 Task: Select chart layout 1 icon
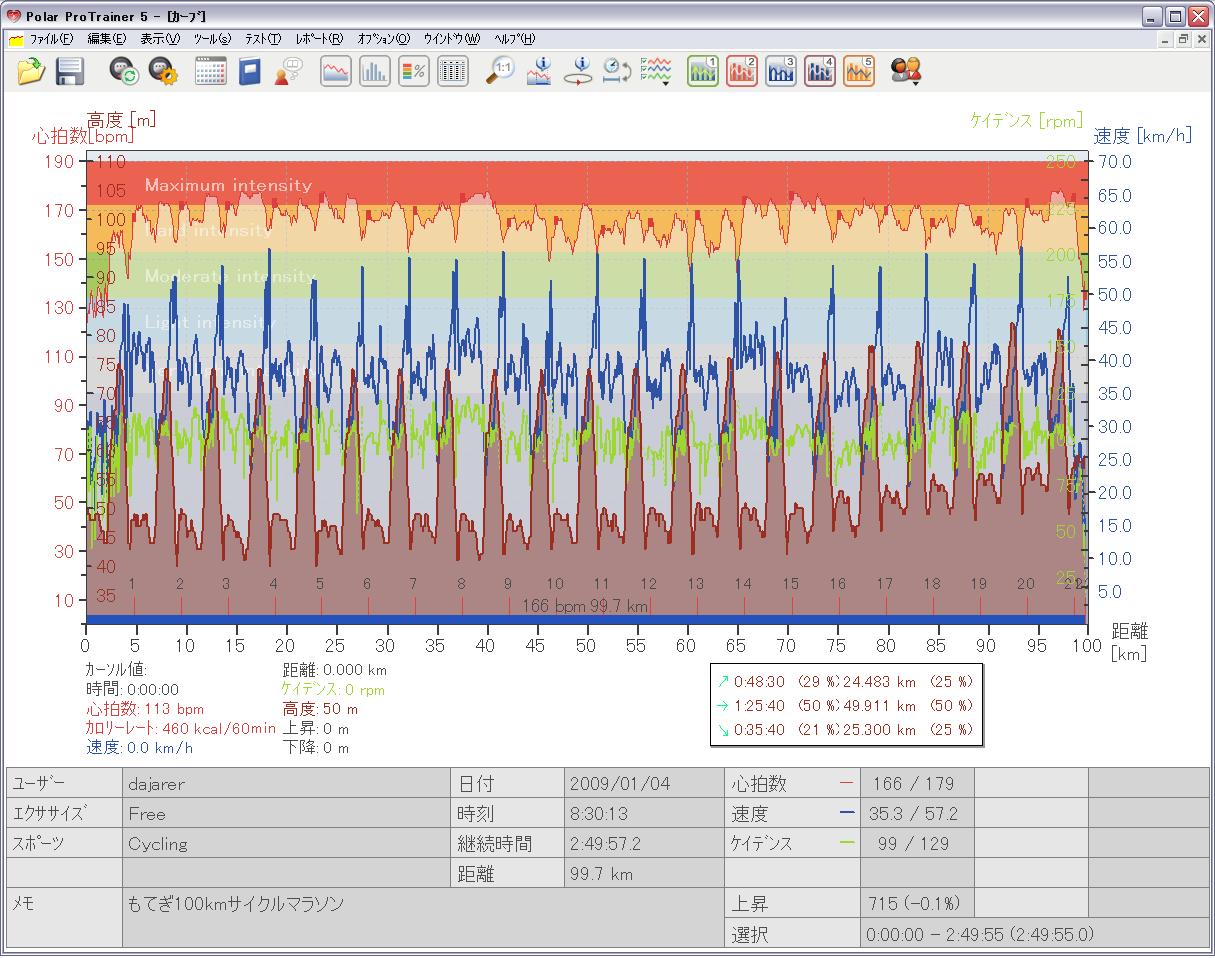tap(703, 71)
